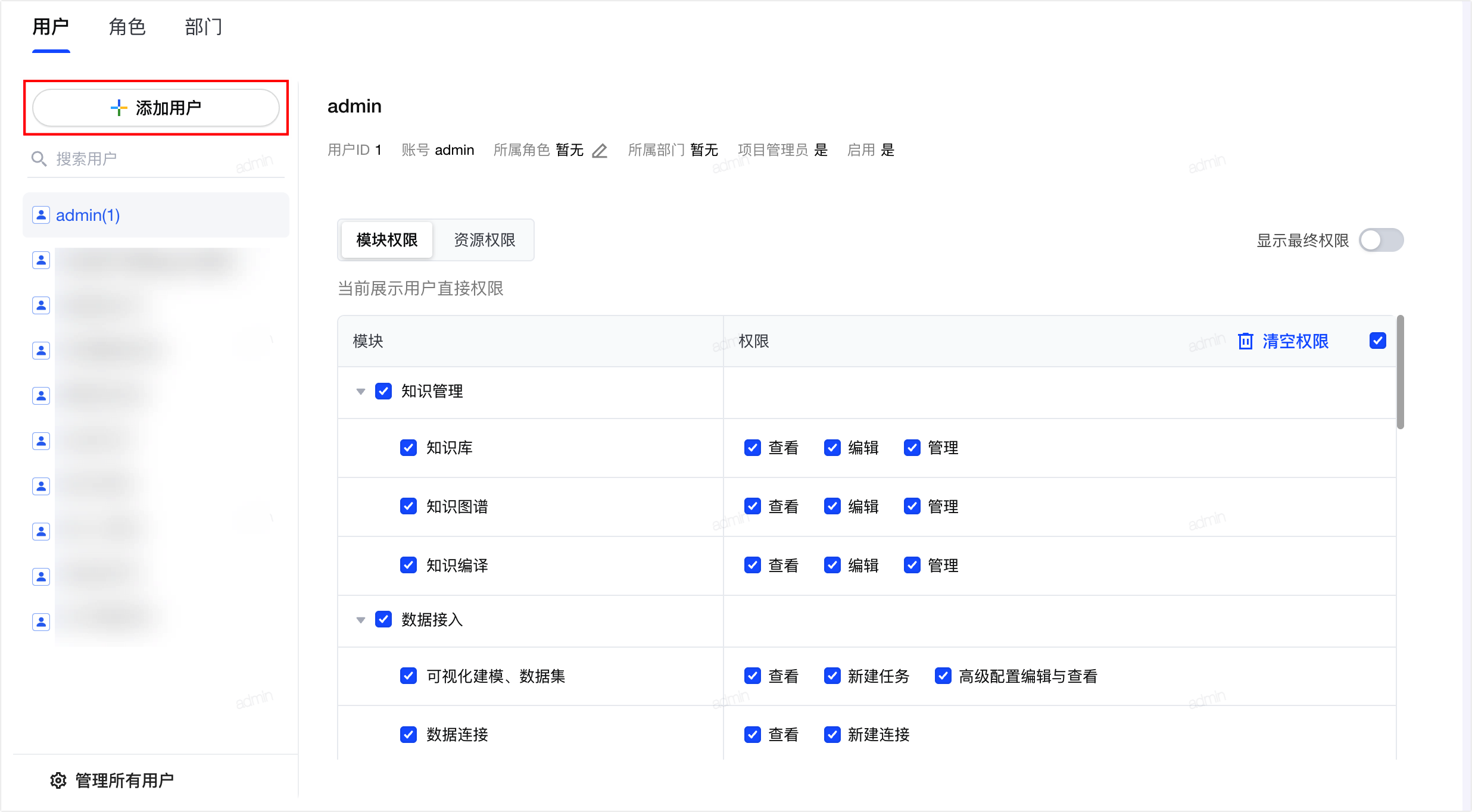Image resolution: width=1472 pixels, height=812 pixels.
Task: Click the last user avatar icon in list
Action: point(40,622)
